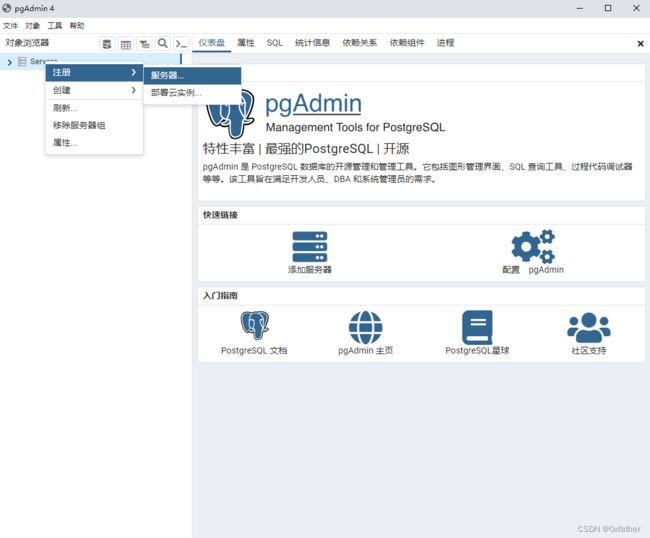Expand the 创建 submenu arrow

(x=133, y=90)
